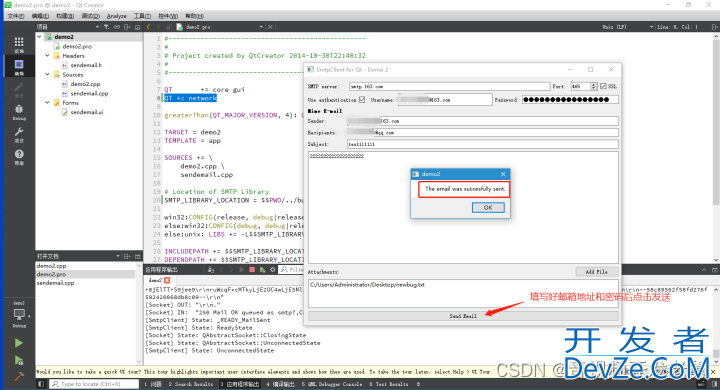Select demo2.cpp in Open Documents list

point(51,266)
